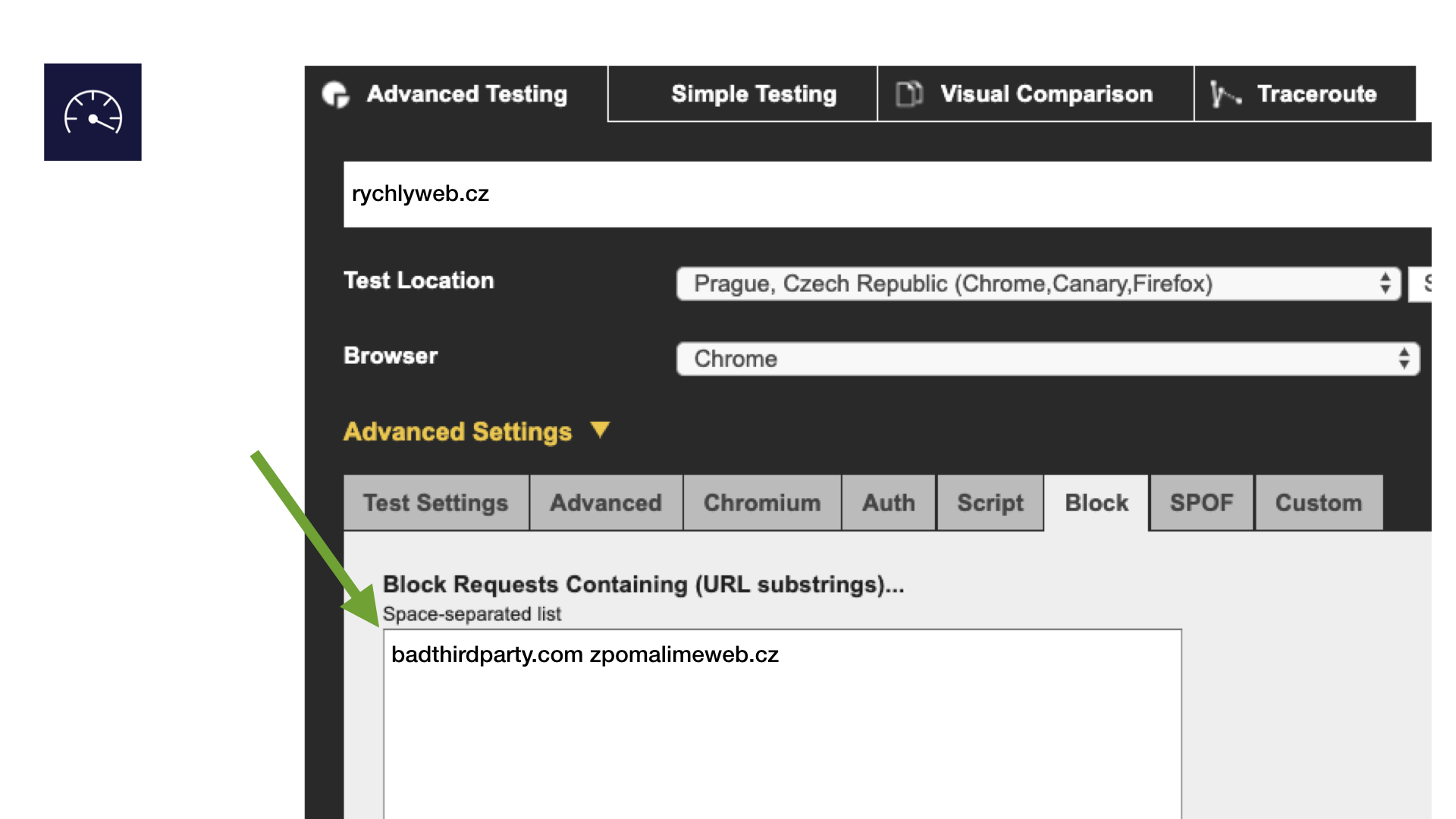This screenshot has width=1456, height=819.
Task: Switch to Visual Comparison tab
Action: (1045, 94)
